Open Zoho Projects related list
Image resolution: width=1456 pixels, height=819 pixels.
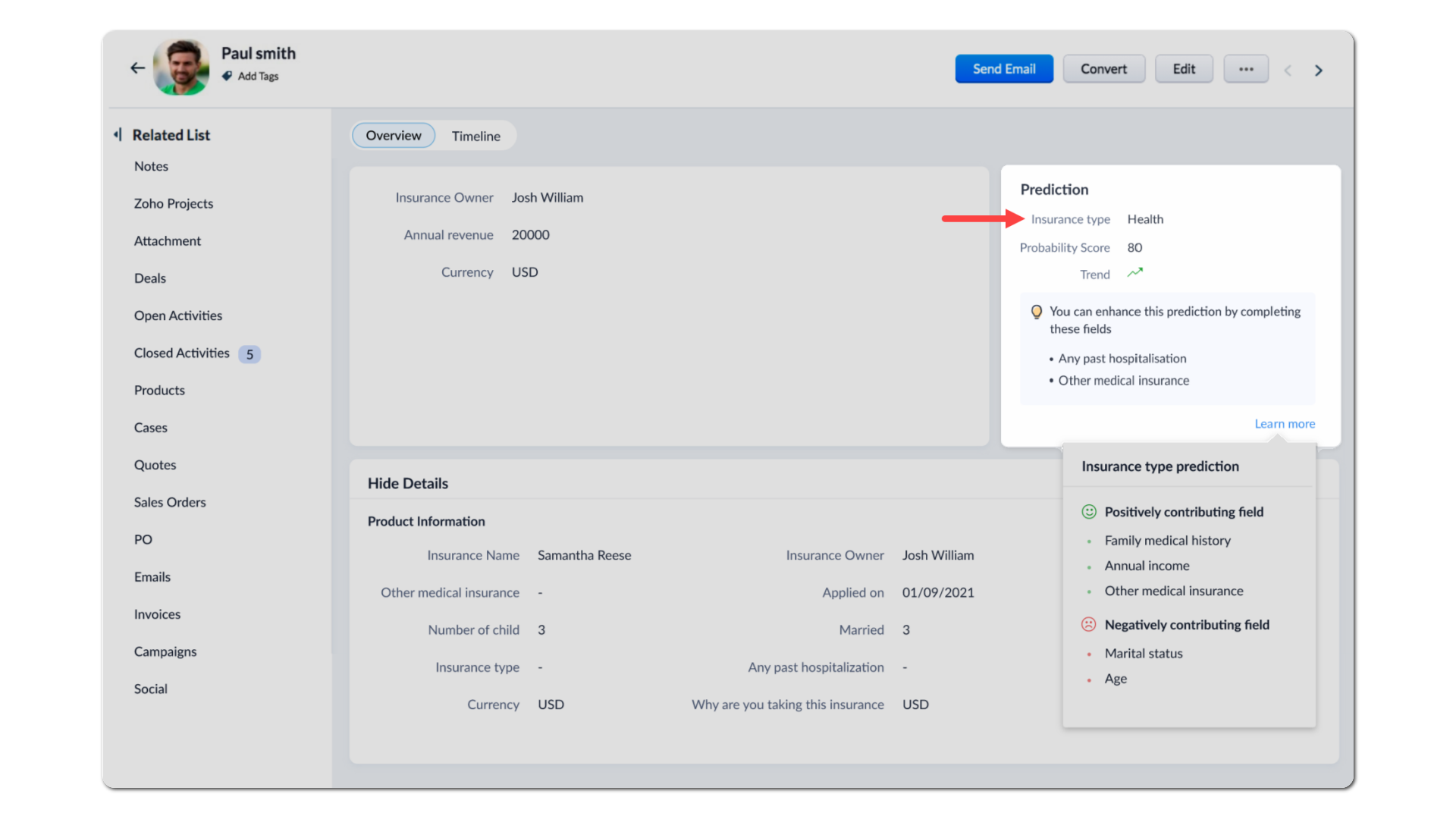(x=173, y=203)
